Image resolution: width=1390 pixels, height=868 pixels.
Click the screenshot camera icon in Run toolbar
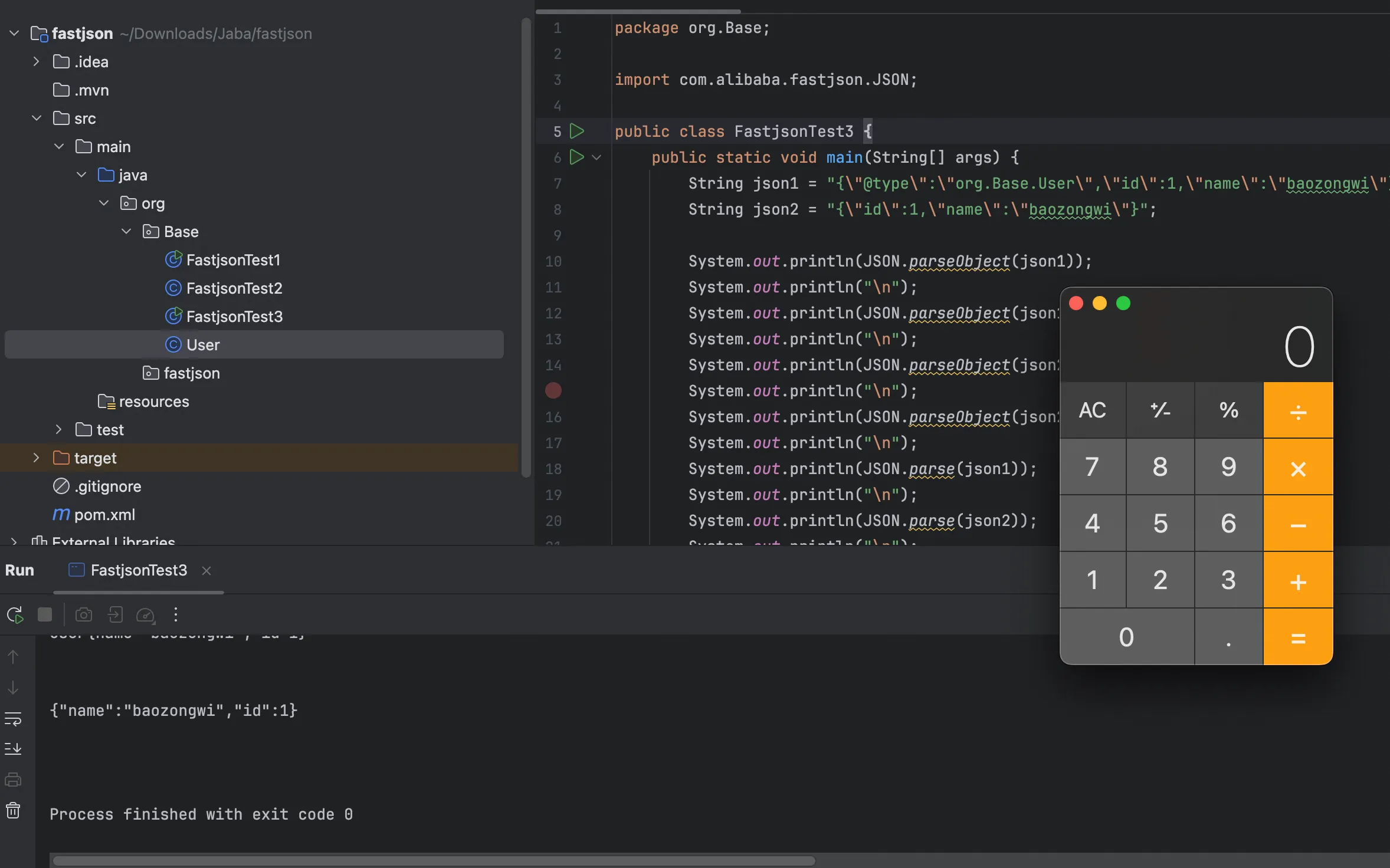pyautogui.click(x=84, y=615)
